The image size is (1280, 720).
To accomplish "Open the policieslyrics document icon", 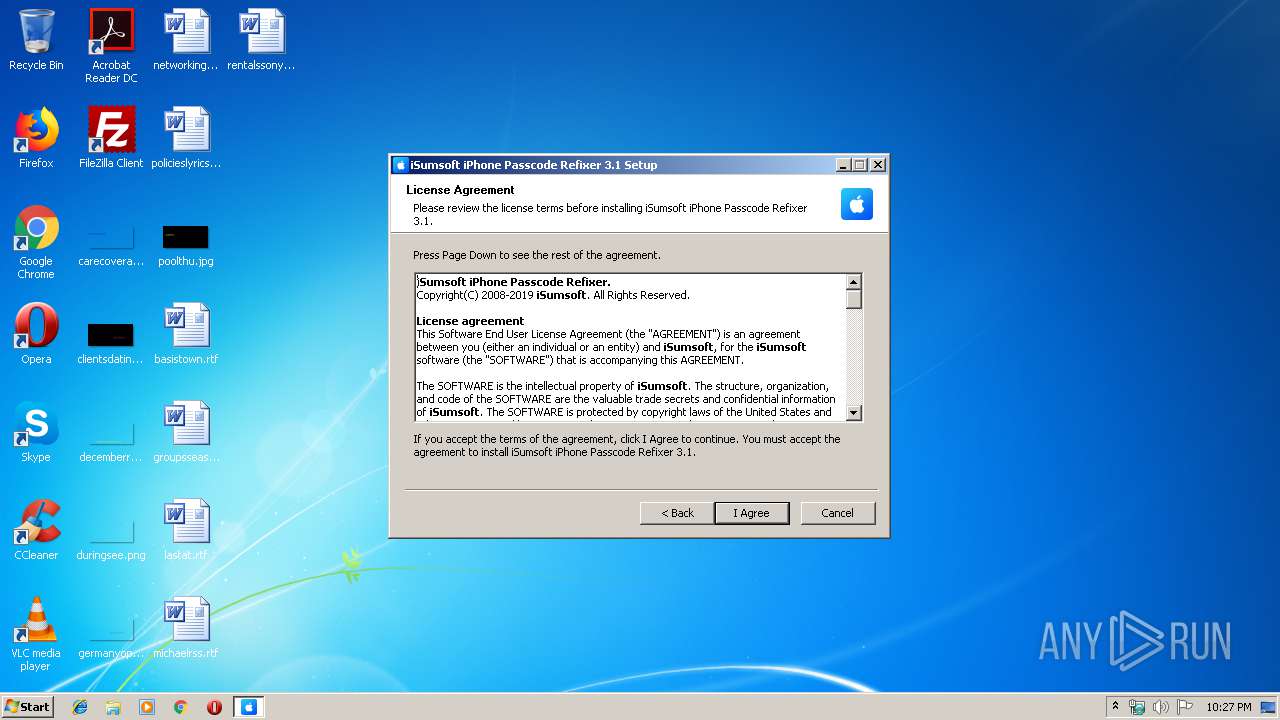I will tap(186, 138).
